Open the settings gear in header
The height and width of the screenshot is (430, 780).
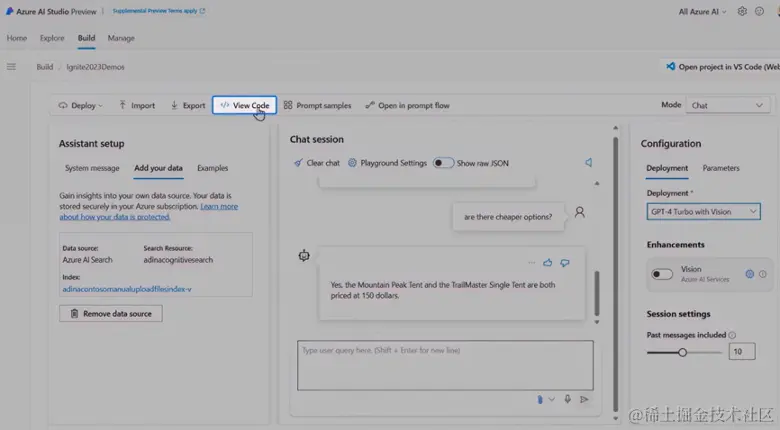tap(742, 11)
